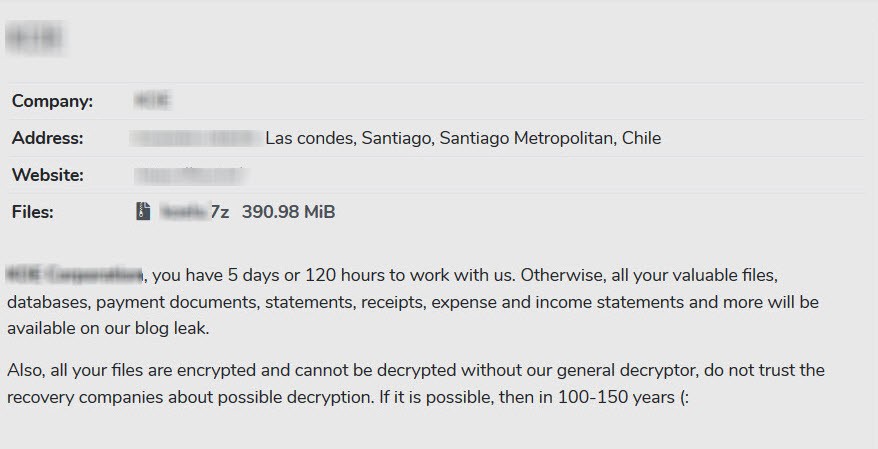The image size is (878, 449).
Task: Click the 390.98 MiB file size text
Action: coord(288,212)
